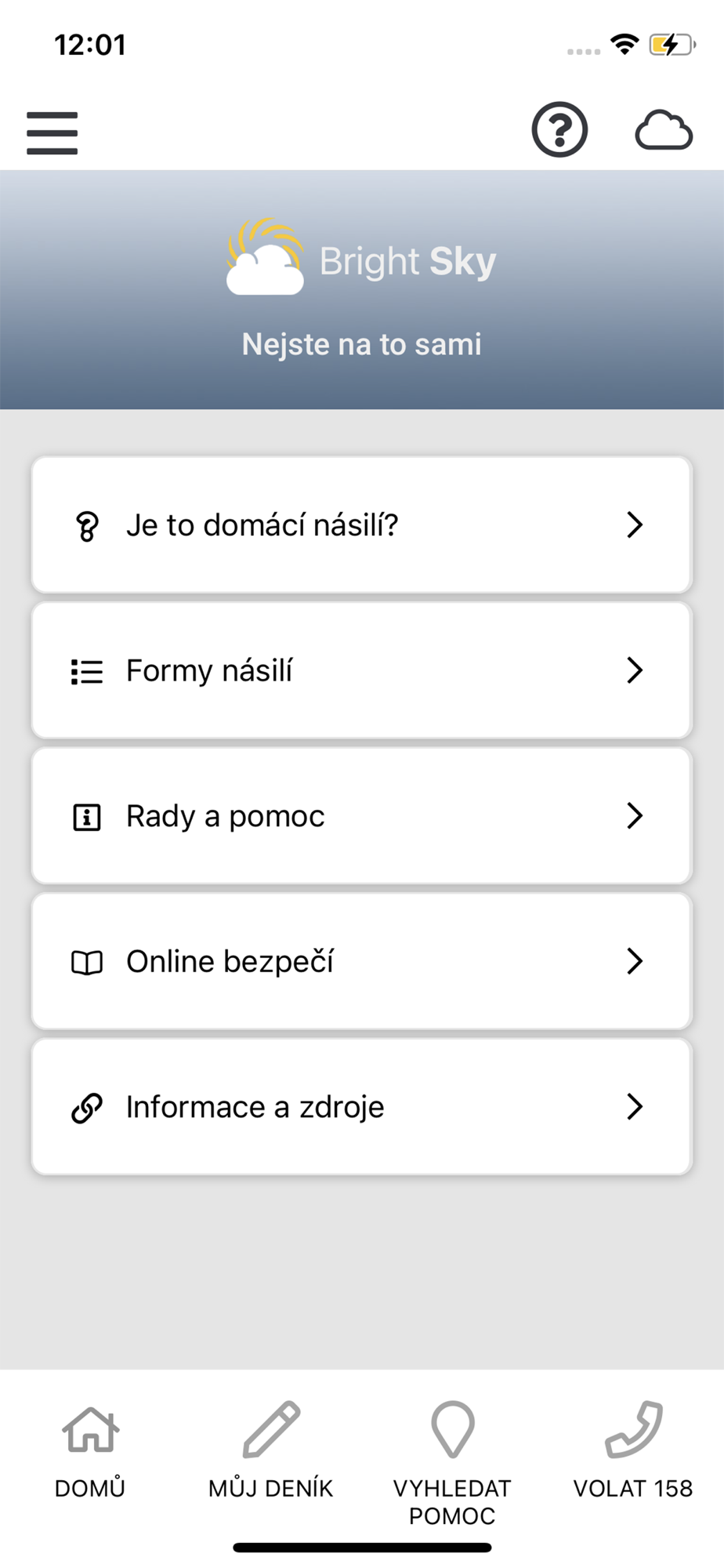Tap the house icon for Domů

90,1428
